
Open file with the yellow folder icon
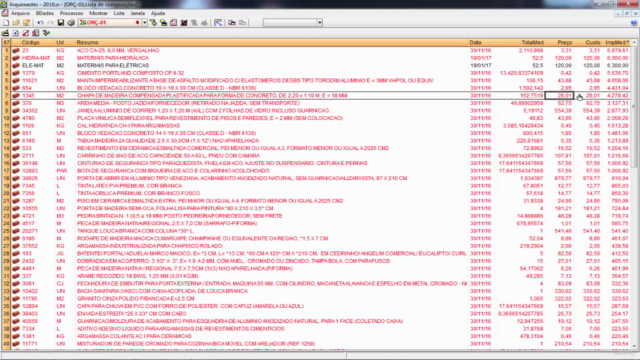click(x=16, y=23)
